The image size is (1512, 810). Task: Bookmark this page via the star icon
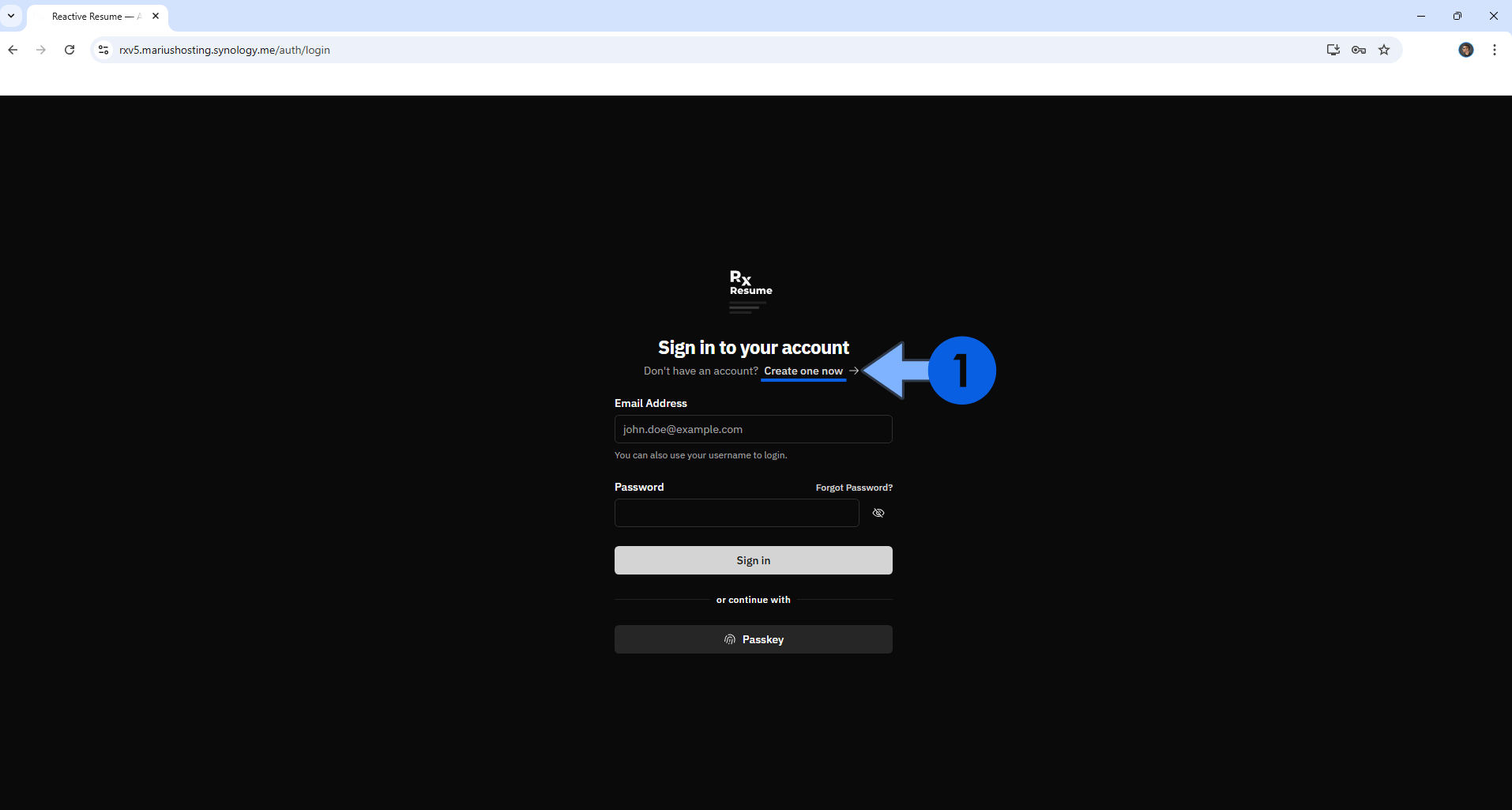[x=1383, y=49]
